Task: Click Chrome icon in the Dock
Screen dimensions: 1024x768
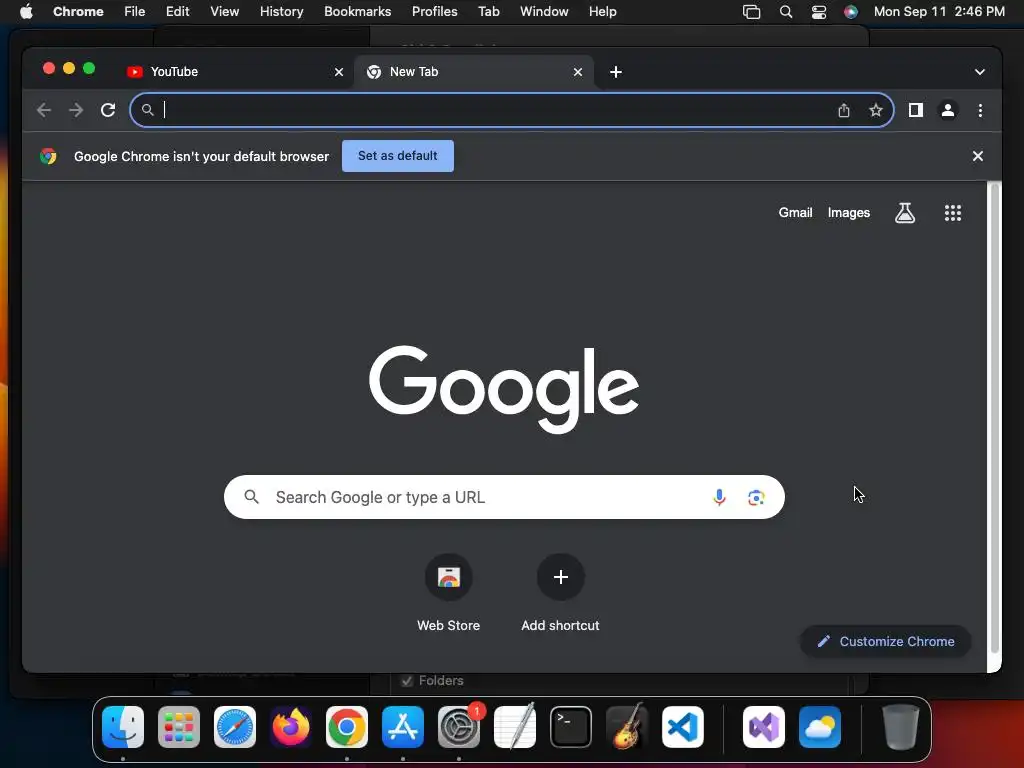Action: [x=347, y=727]
